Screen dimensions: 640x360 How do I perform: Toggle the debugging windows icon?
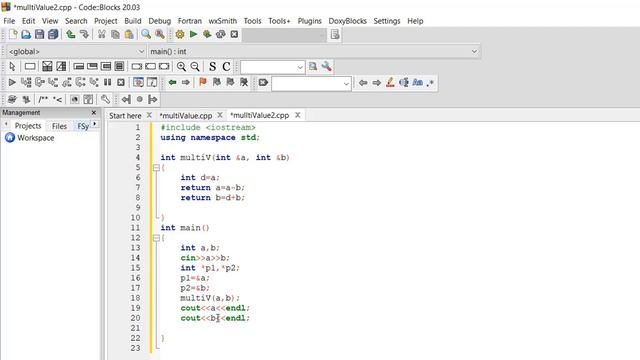click(138, 82)
